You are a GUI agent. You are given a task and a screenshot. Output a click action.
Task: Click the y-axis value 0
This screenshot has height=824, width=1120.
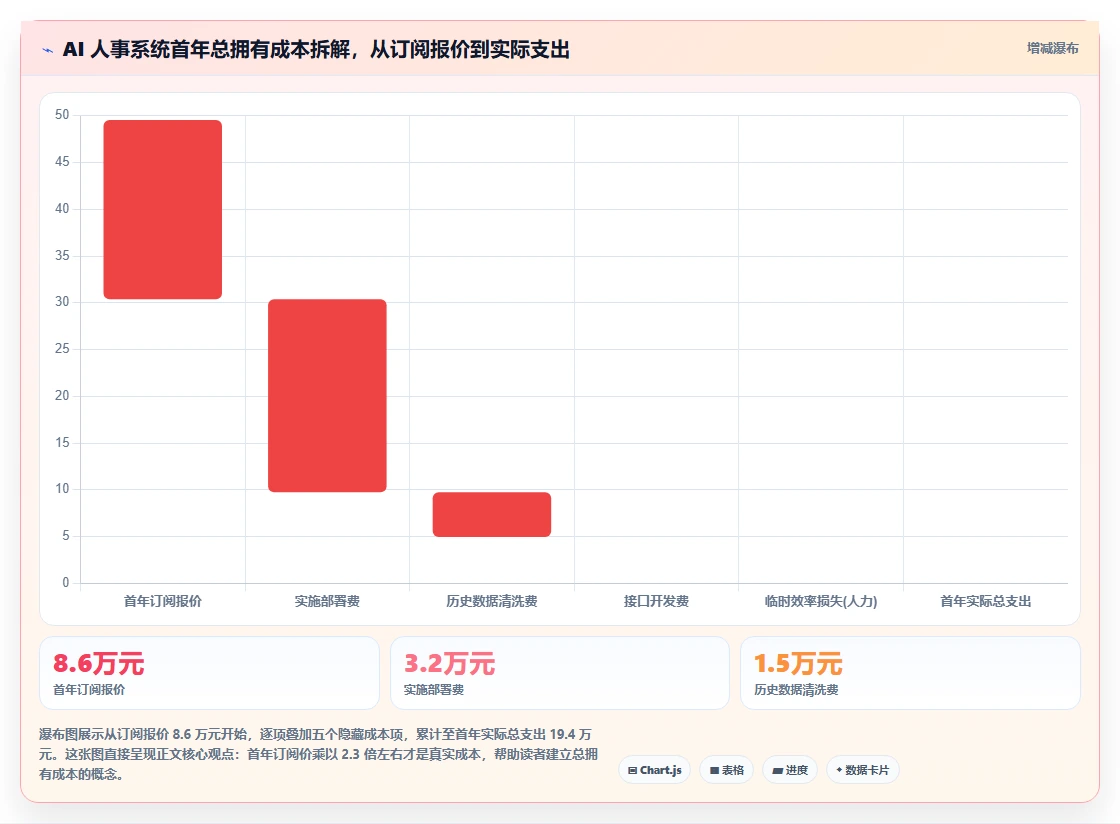[66, 582]
